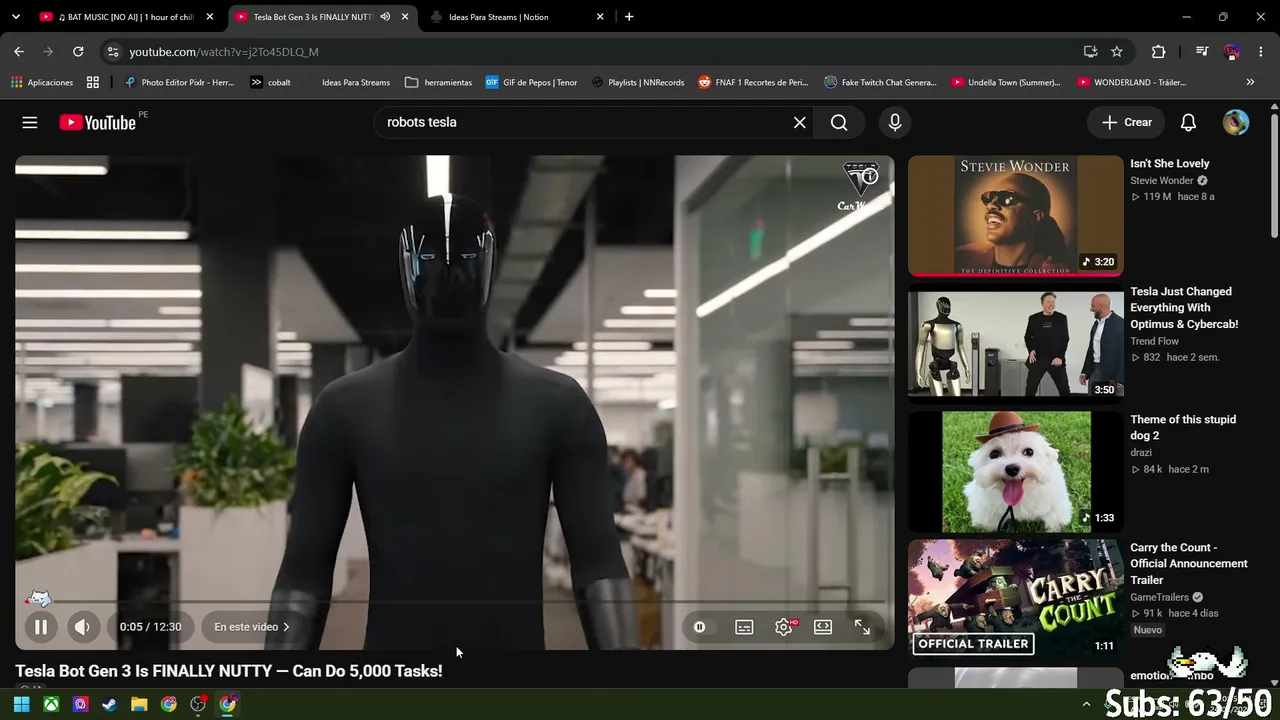Open the Windows Start menu

21,704
